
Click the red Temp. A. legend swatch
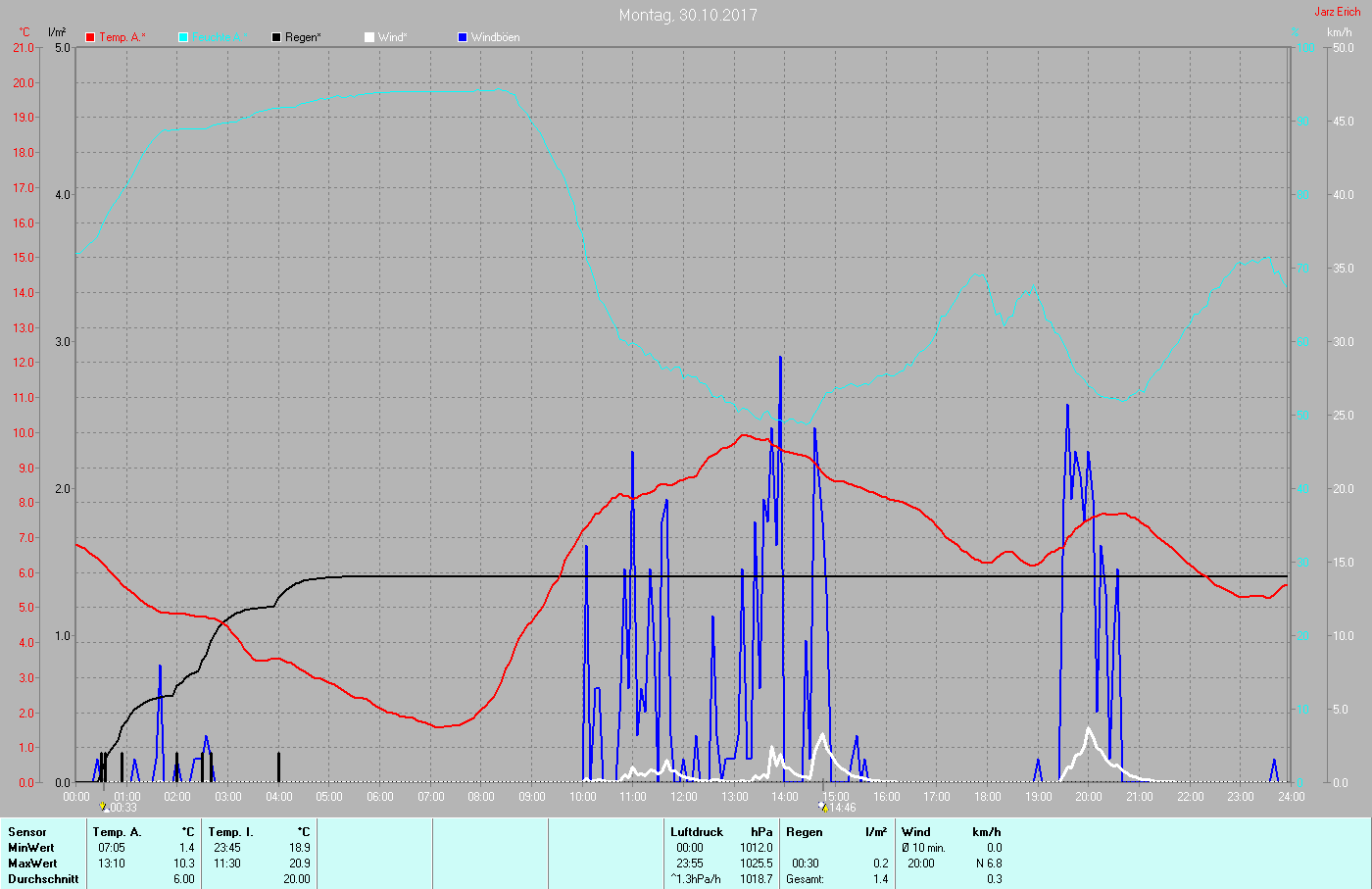90,37
